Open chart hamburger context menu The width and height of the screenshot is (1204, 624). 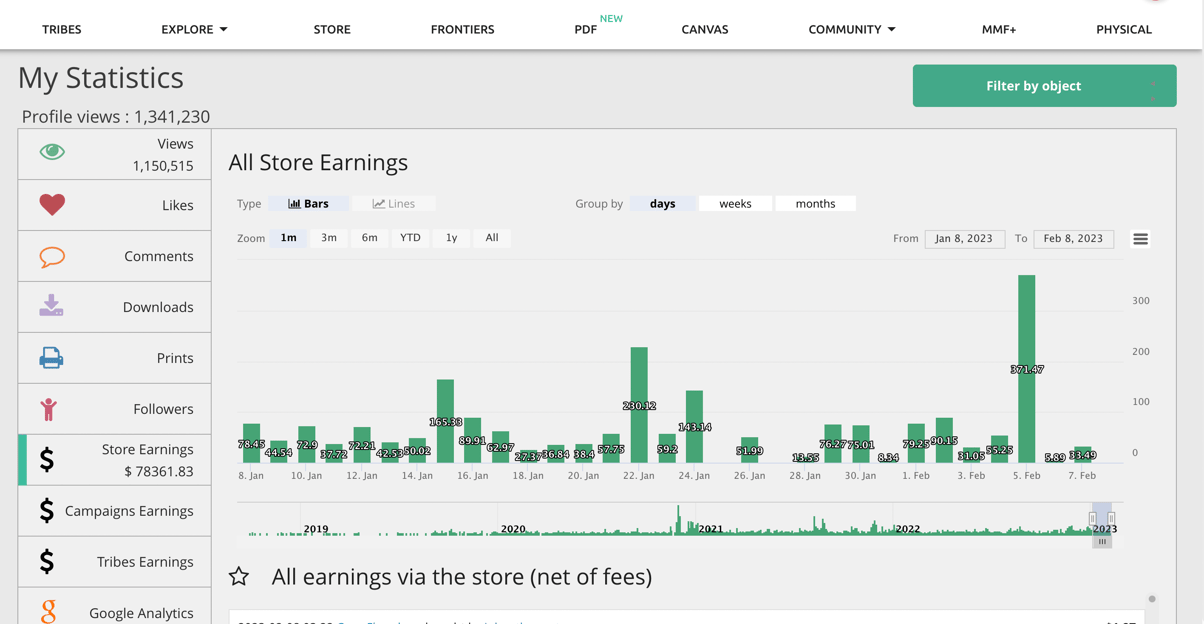pyautogui.click(x=1140, y=239)
